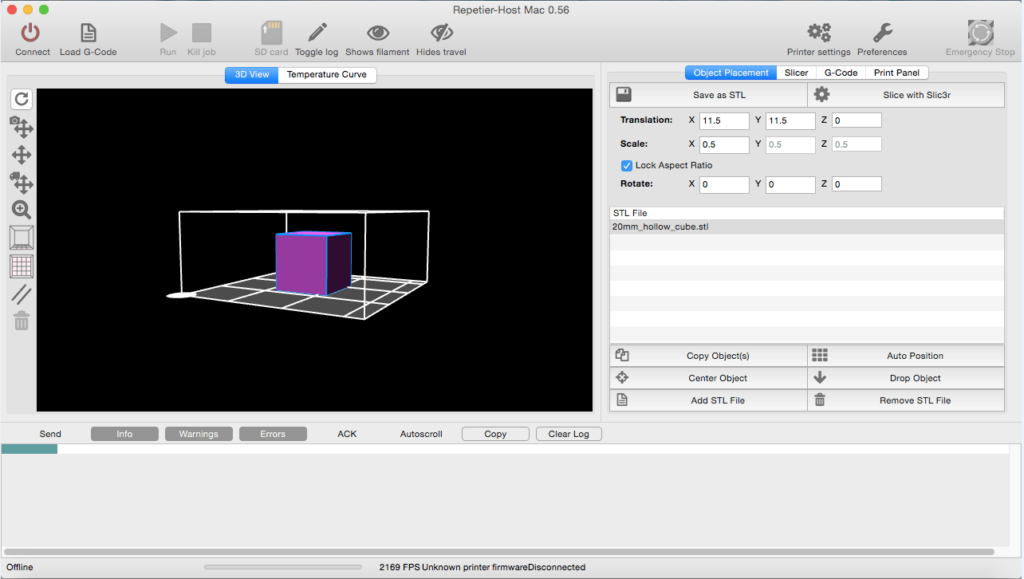Viewport: 1024px width, 579px height.
Task: Click the Center Object crosshair icon
Action: (622, 377)
